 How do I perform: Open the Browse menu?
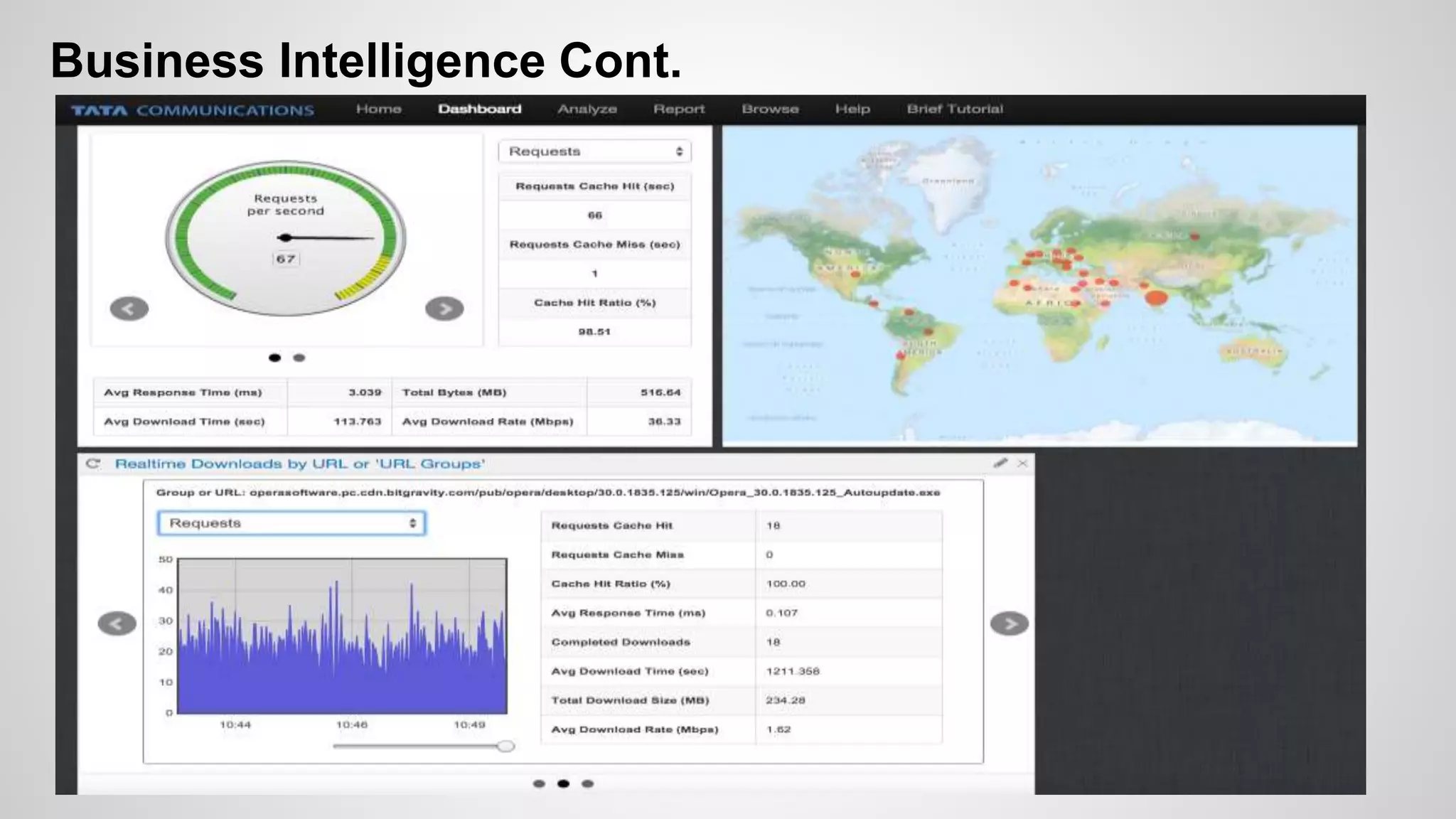click(x=770, y=109)
